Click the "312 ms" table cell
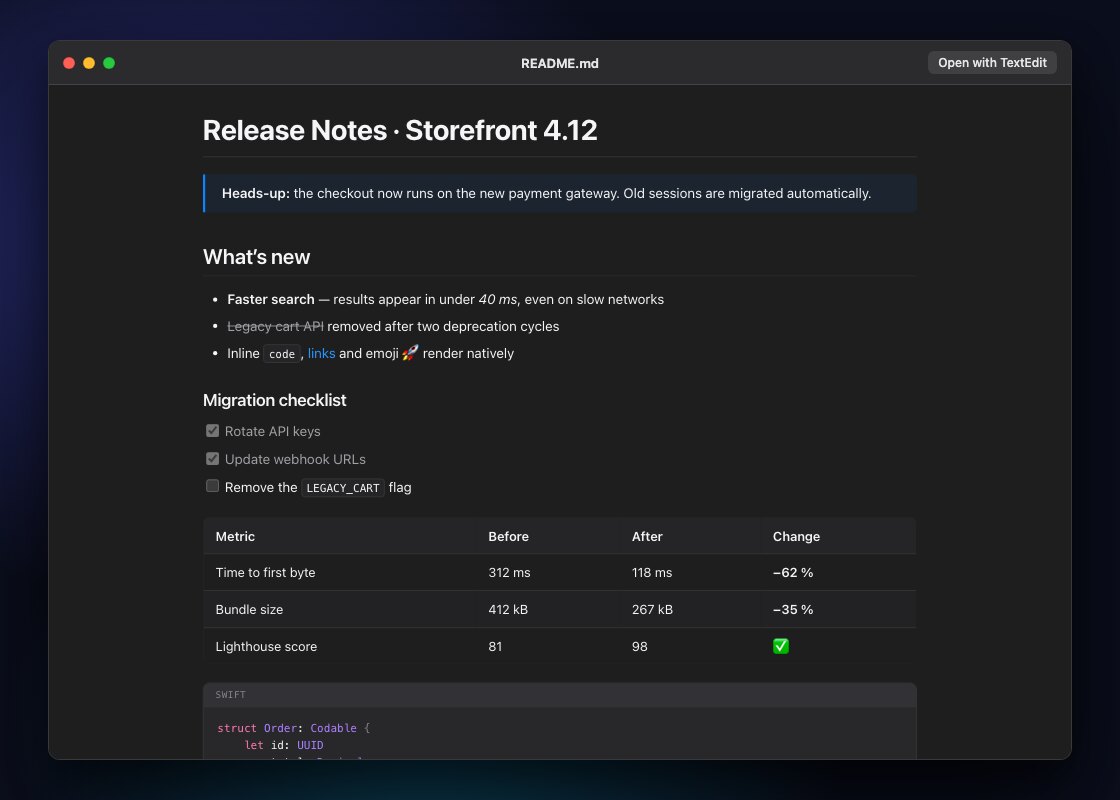Viewport: 1120px width, 800px height. point(509,573)
